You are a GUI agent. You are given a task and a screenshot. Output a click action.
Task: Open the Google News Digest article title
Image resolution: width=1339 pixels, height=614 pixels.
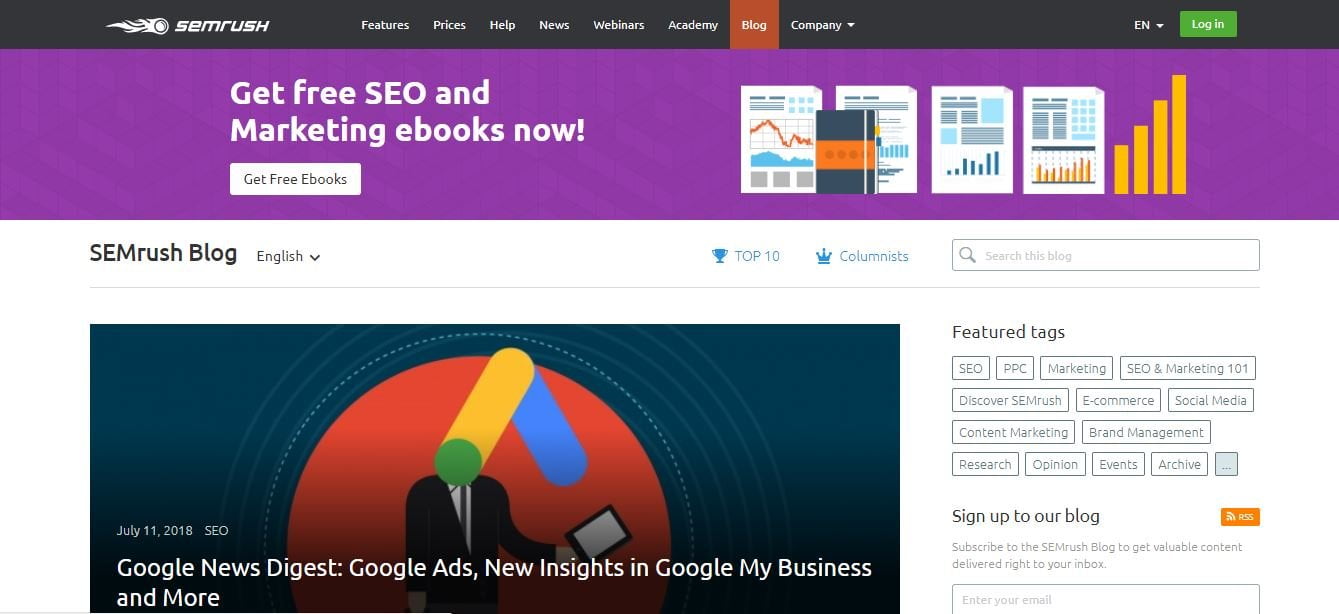pos(494,582)
